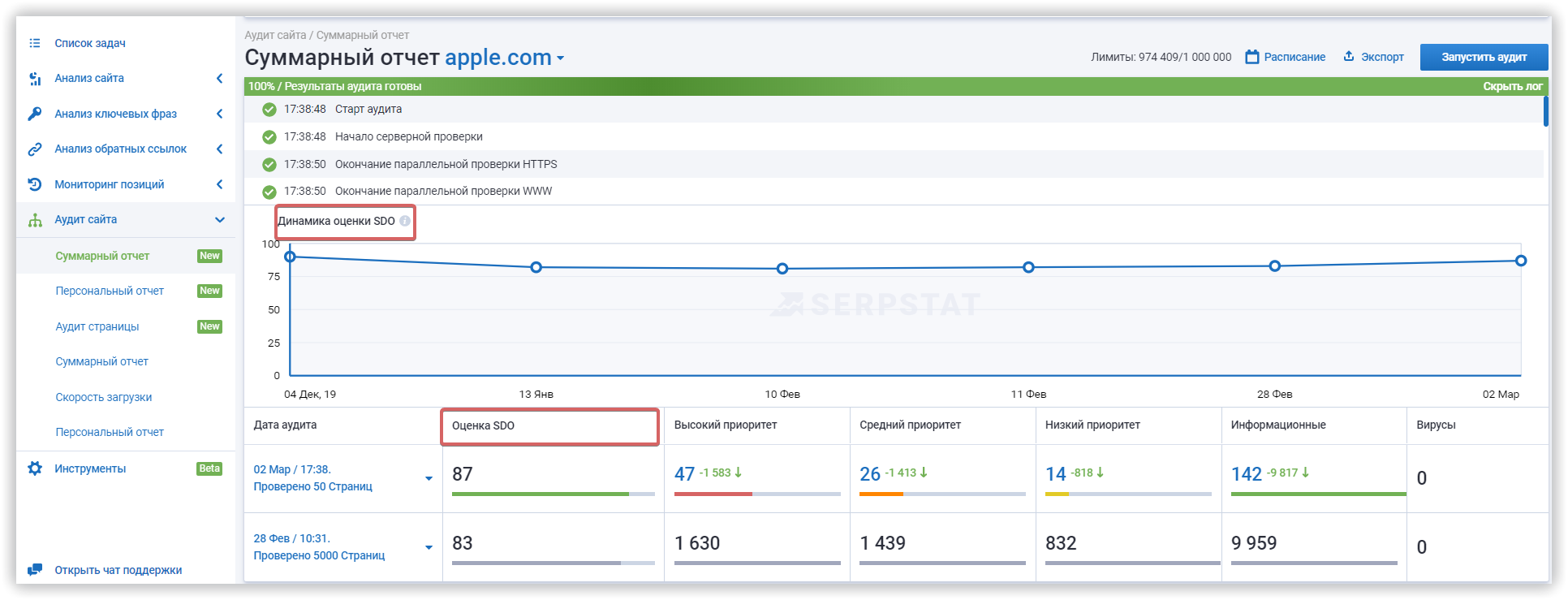
Task: Click high priority count 47
Action: (x=684, y=474)
